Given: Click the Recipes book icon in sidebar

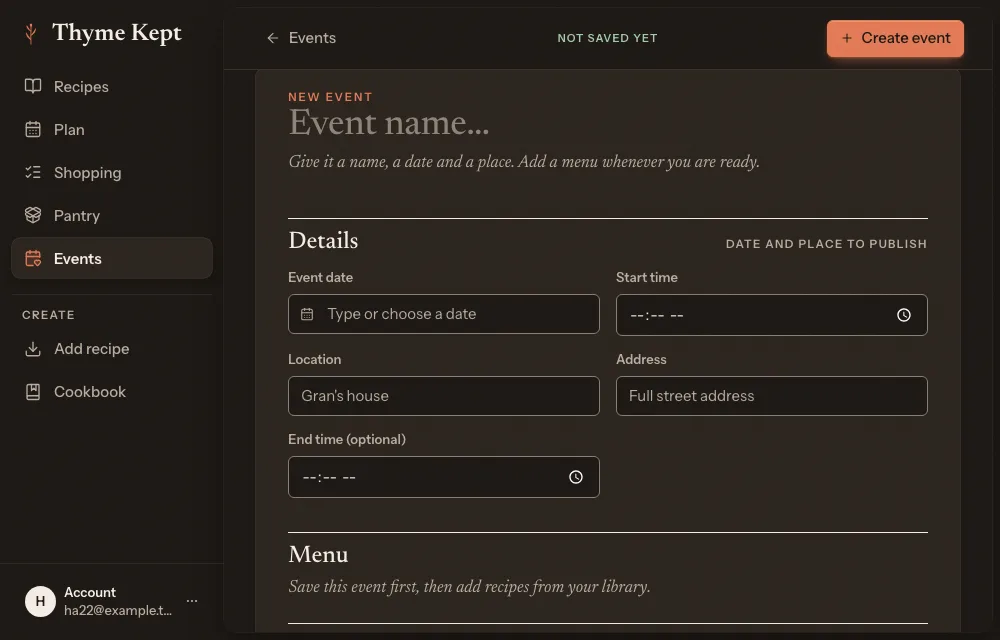Looking at the screenshot, I should coord(33,86).
